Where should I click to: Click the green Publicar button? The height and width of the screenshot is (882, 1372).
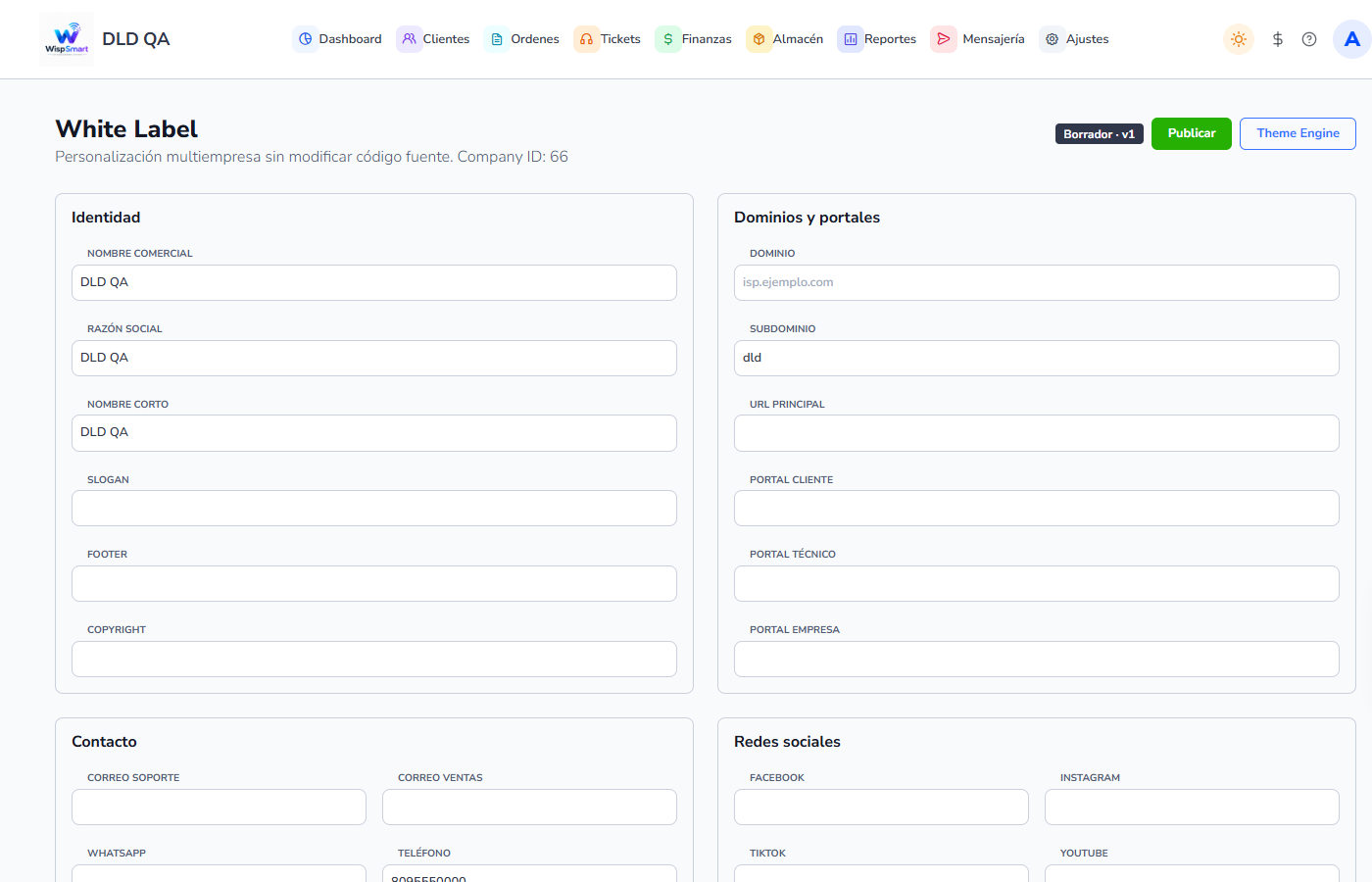[1192, 133]
